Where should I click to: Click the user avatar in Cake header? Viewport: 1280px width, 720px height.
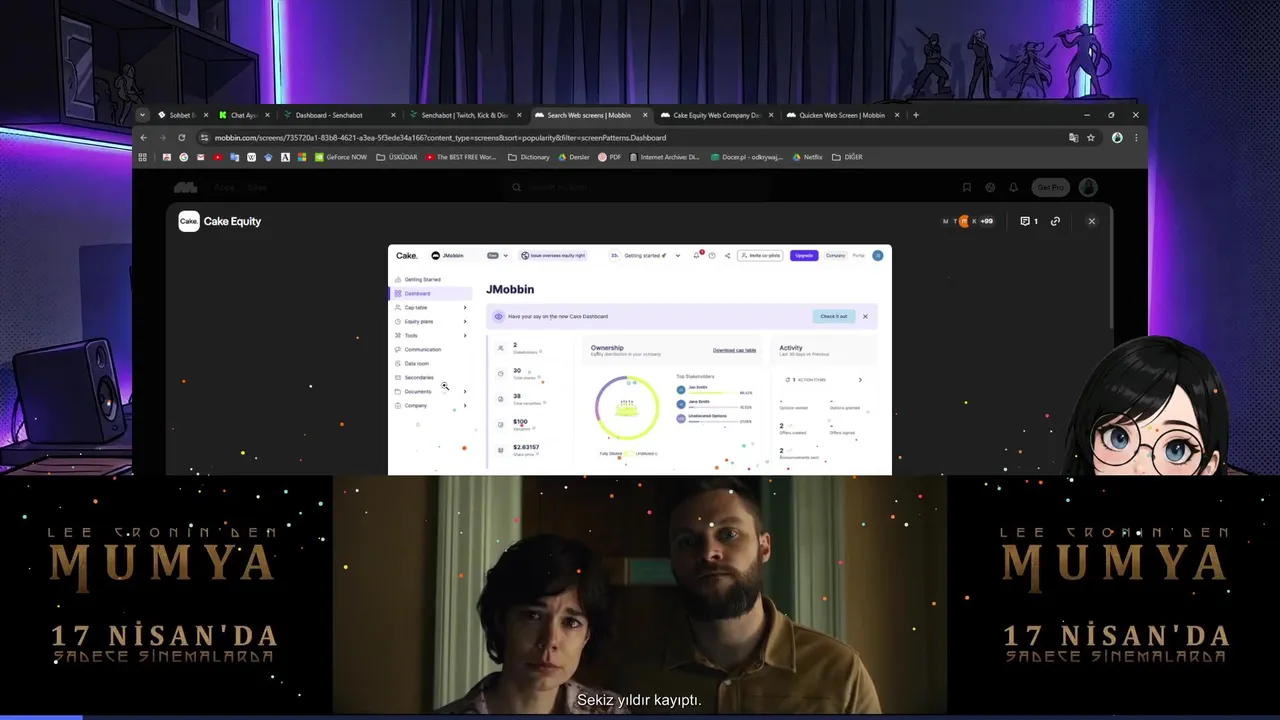click(878, 255)
